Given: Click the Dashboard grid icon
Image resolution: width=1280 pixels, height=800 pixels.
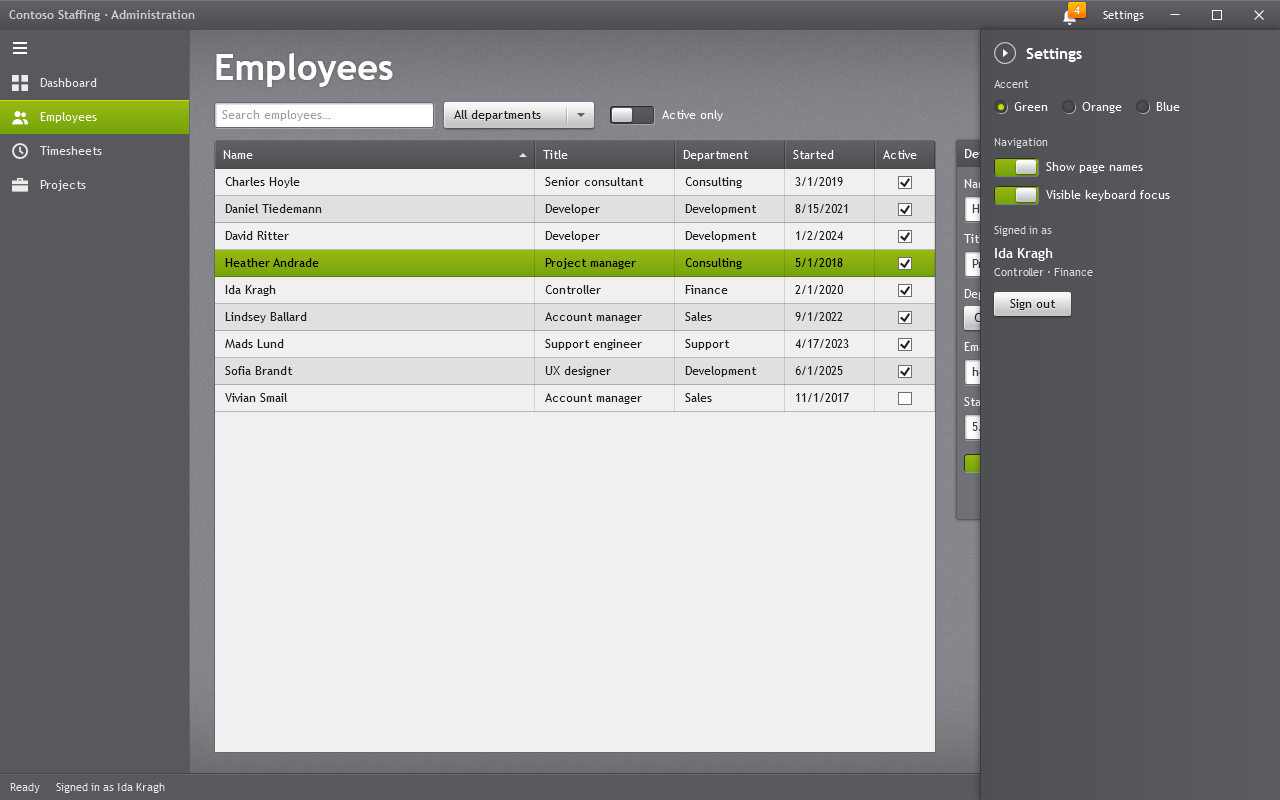Looking at the screenshot, I should 20,83.
